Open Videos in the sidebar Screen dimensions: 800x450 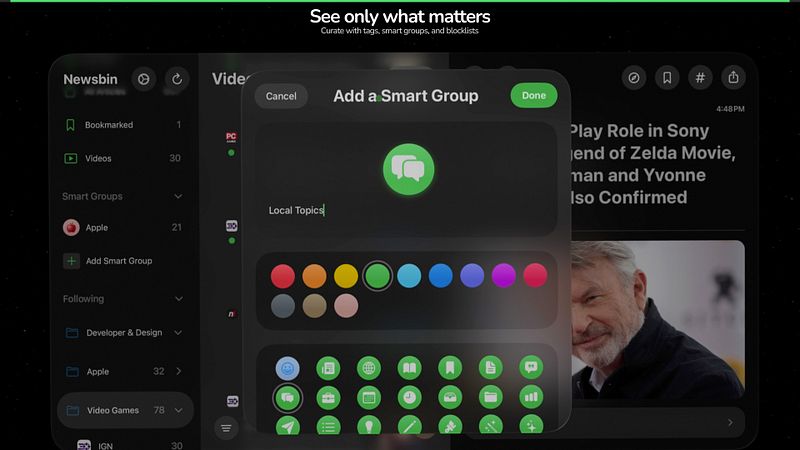[x=122, y=158]
